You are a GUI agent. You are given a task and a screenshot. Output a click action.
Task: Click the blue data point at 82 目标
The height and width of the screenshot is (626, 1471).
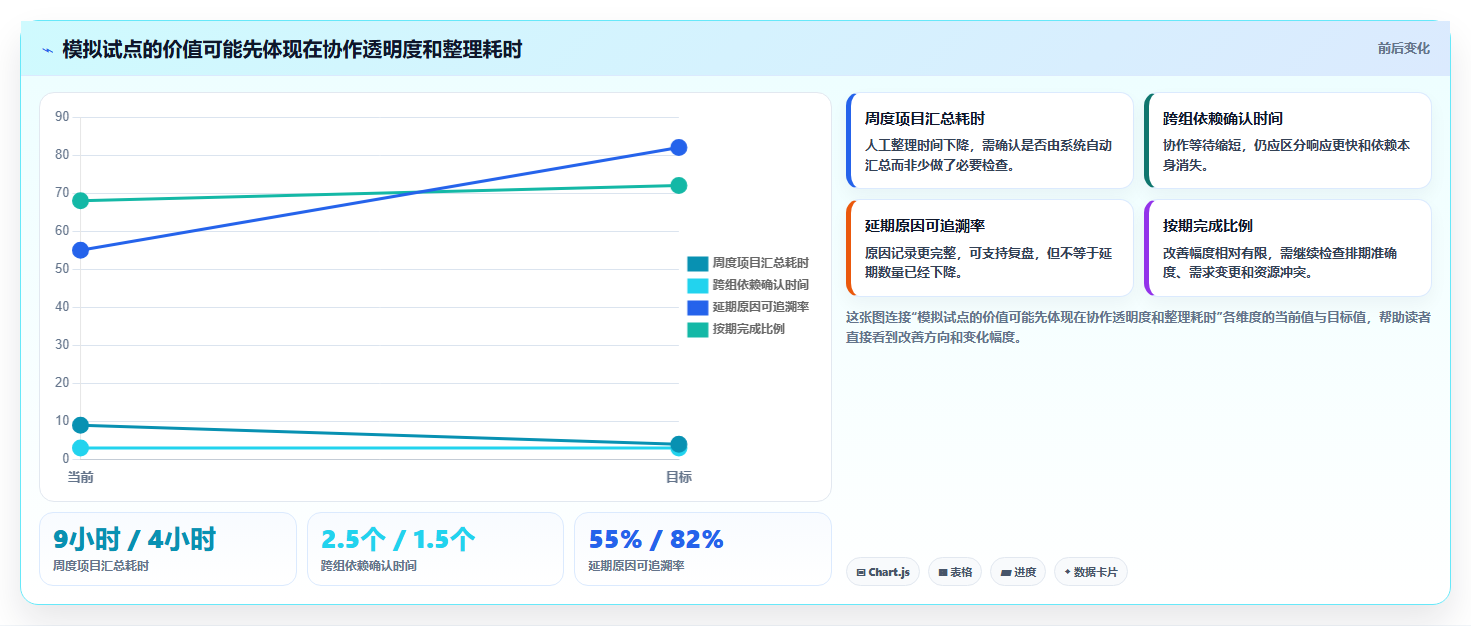(x=678, y=147)
